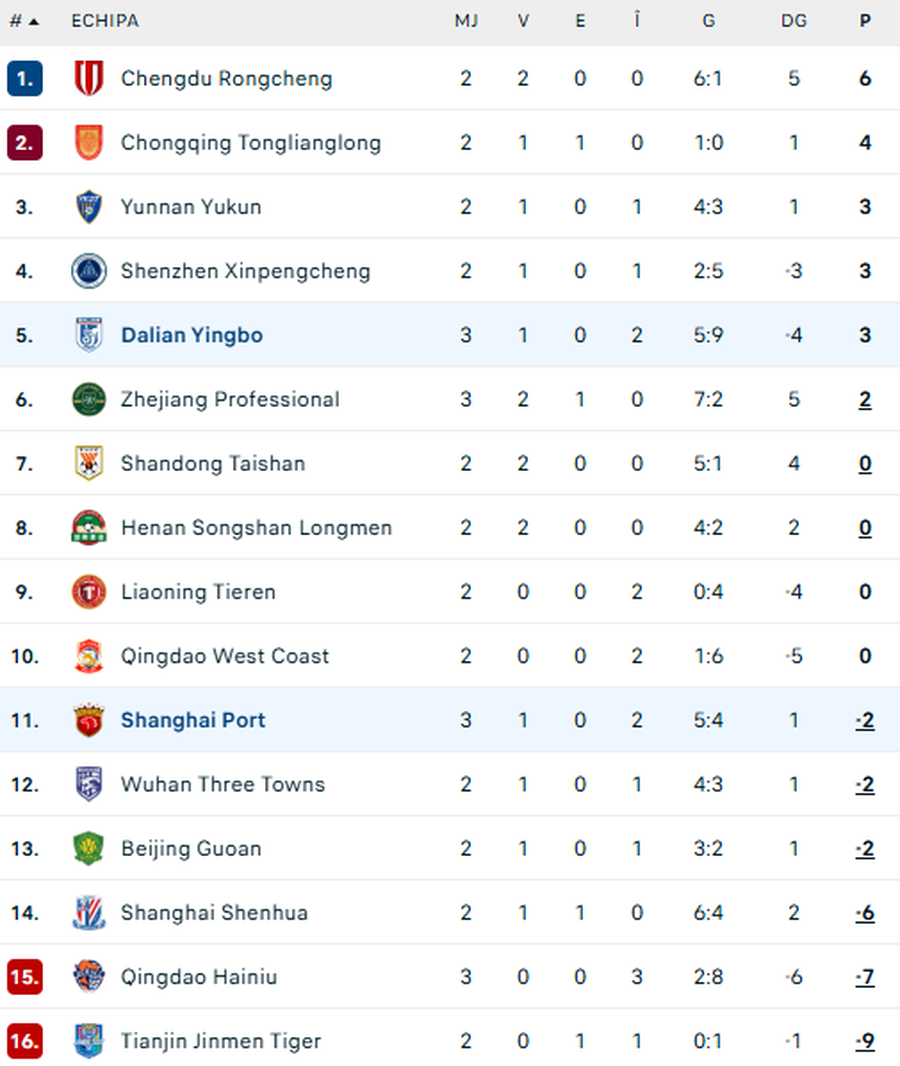900x1066 pixels.
Task: Open the Dalian Yingbo team link
Action: (x=192, y=335)
